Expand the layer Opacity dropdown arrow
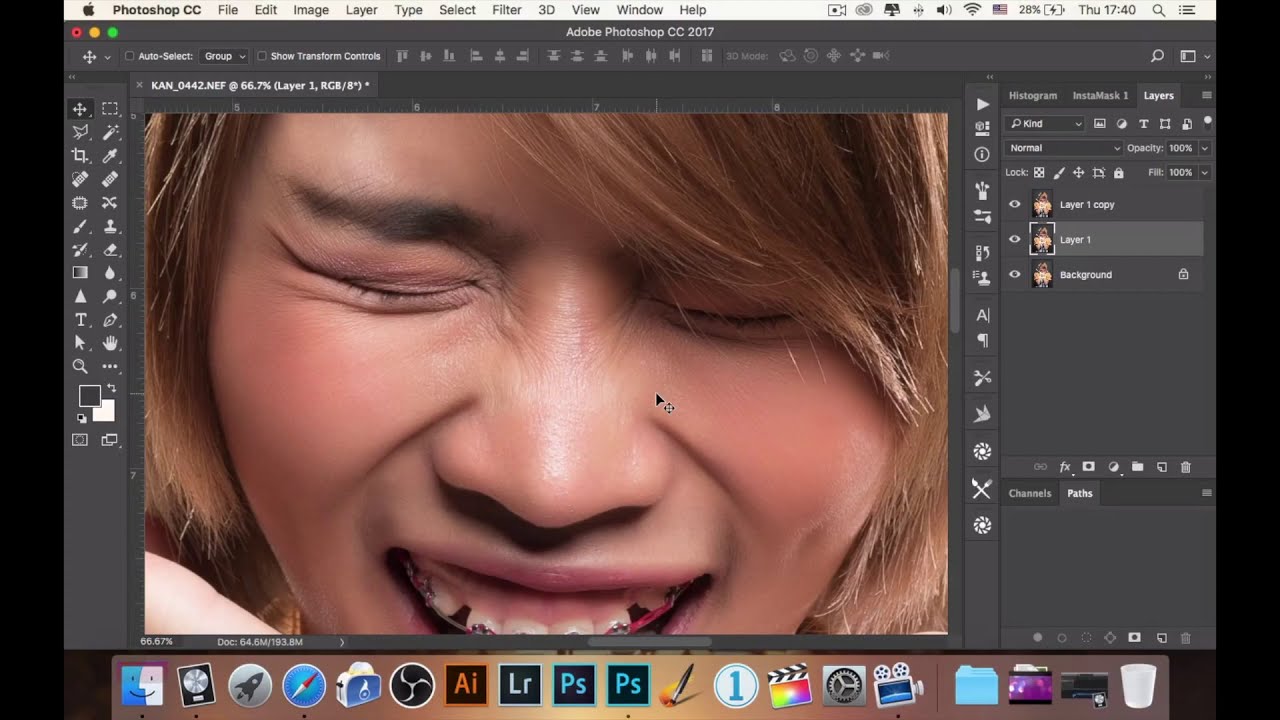This screenshot has width=1280, height=720. [1204, 148]
